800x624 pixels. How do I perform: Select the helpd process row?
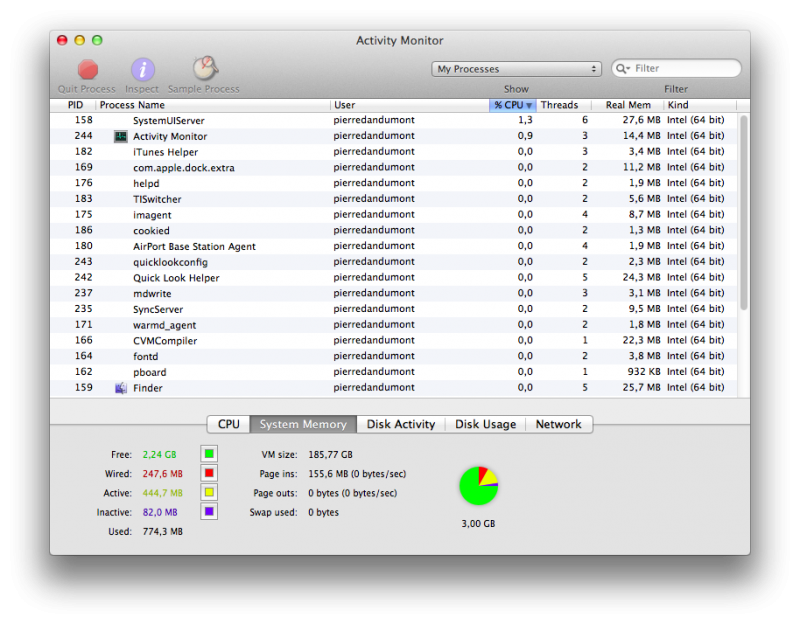pos(394,183)
